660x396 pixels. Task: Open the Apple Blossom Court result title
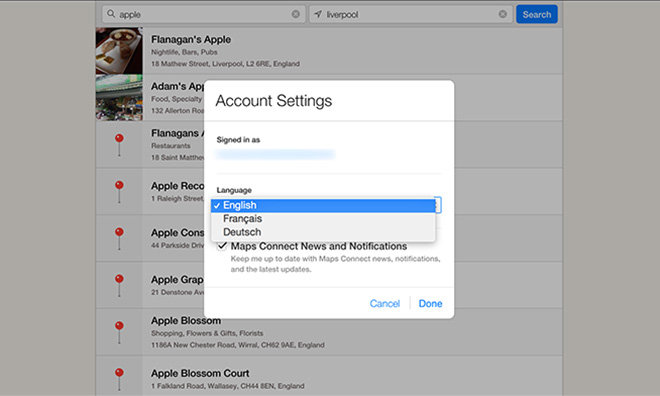pos(200,373)
